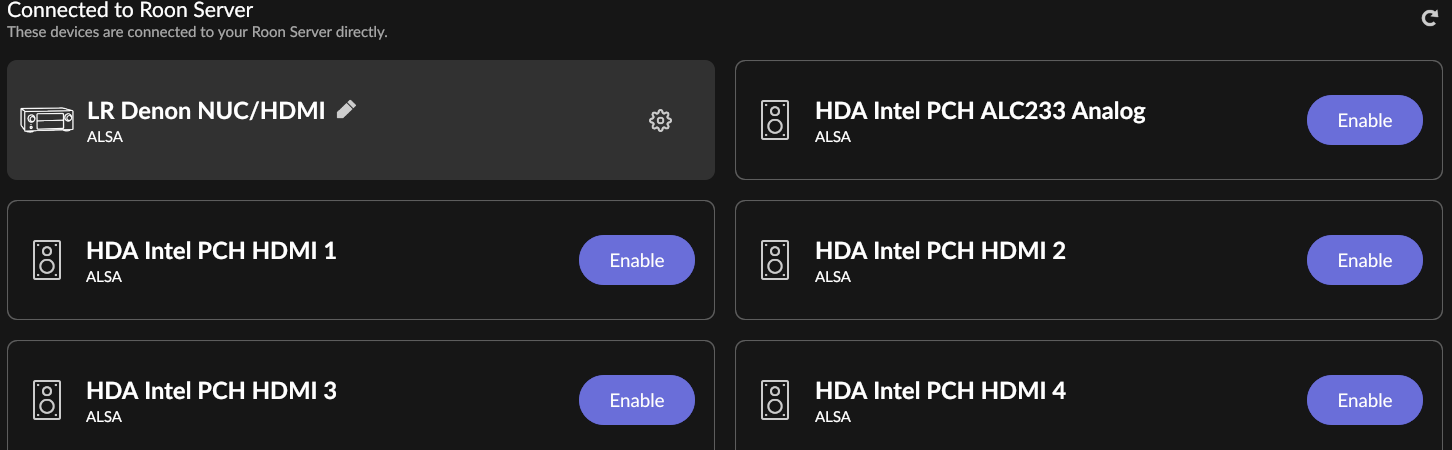1452x450 pixels.
Task: Click the HDA Intel PCH ALC233 Analog title
Action: [980, 110]
